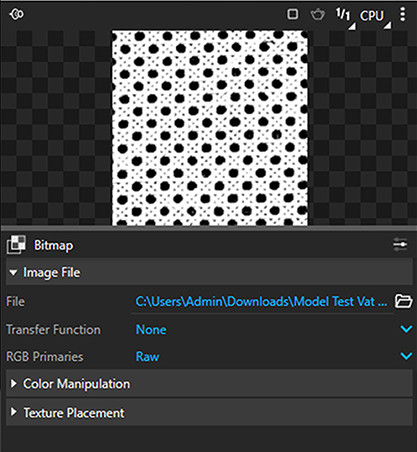Toggle the square region render icon

(293, 14)
